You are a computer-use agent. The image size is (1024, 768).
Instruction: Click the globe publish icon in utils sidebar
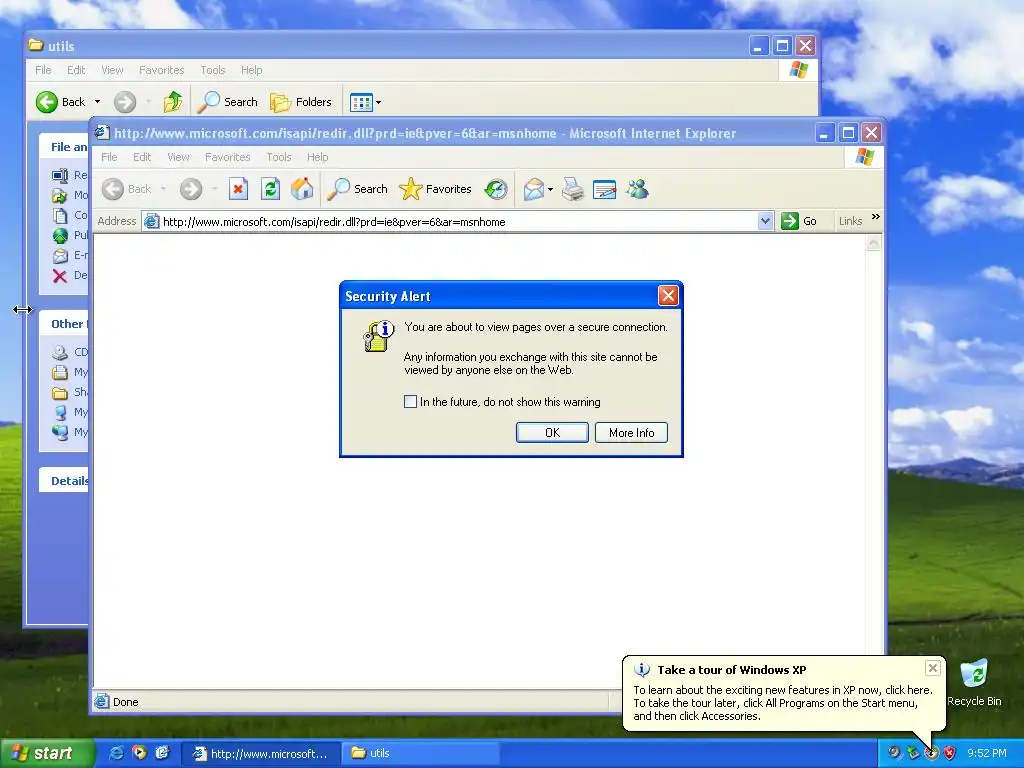pyautogui.click(x=60, y=236)
